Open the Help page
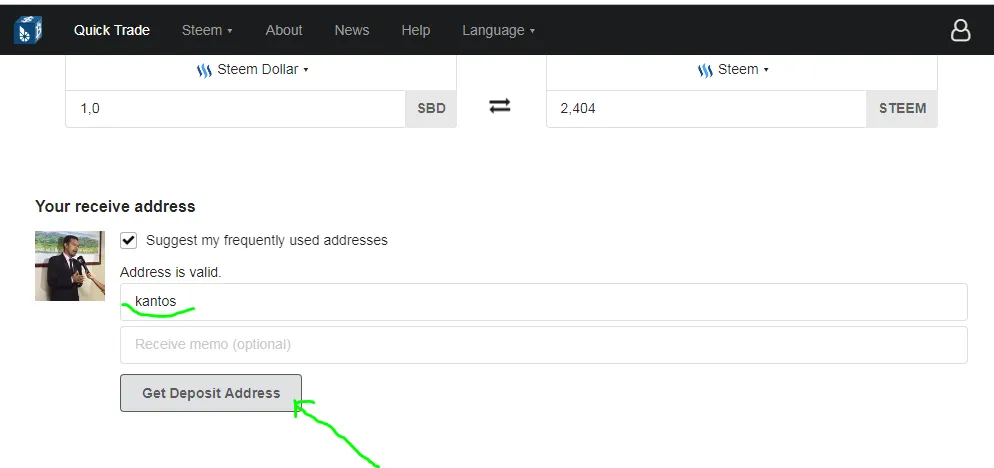Viewport: 994px width, 468px height. [415, 30]
